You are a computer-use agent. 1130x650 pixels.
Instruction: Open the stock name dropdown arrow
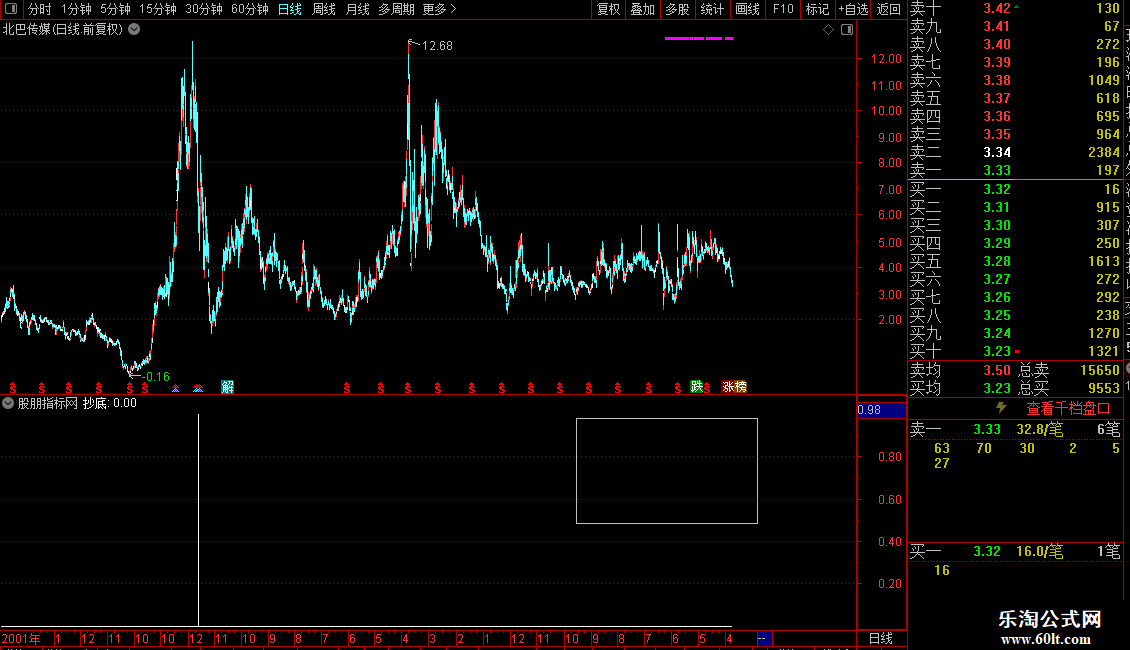(x=134, y=30)
